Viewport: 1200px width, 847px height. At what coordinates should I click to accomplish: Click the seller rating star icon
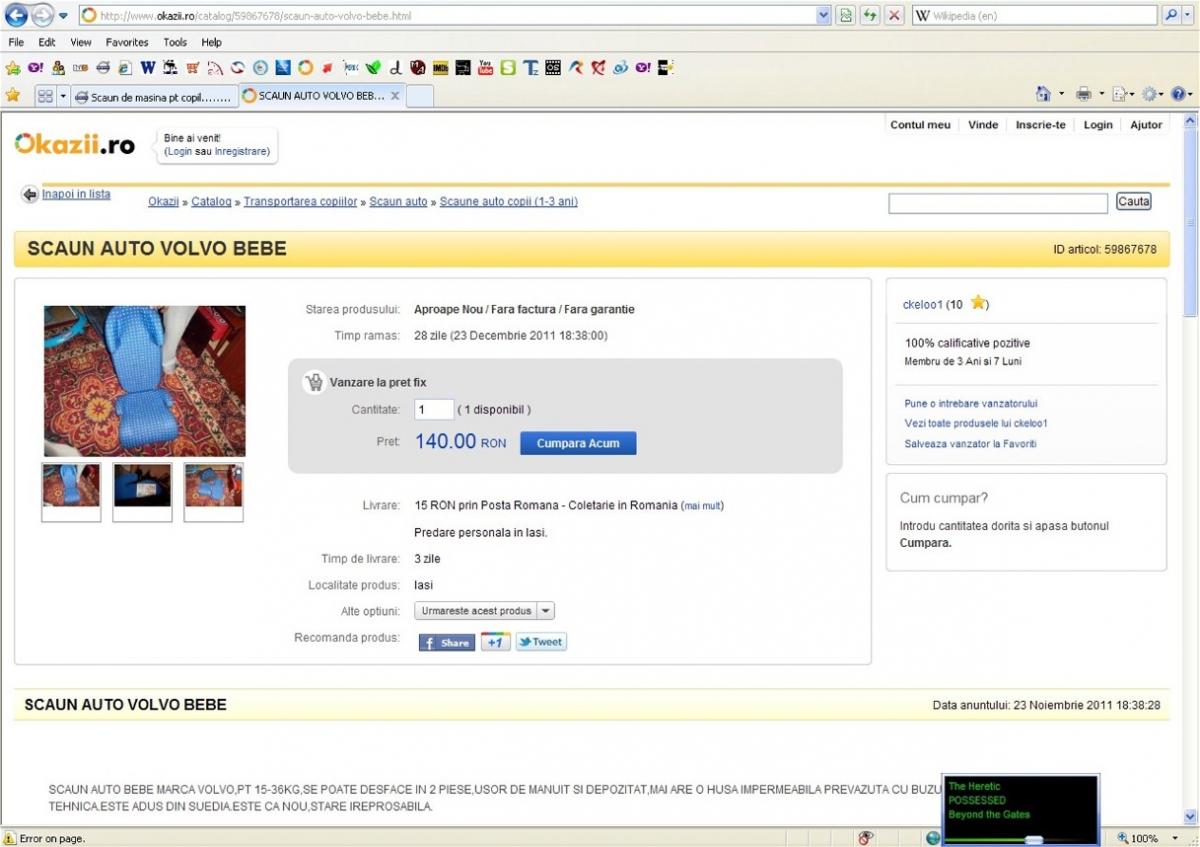click(x=977, y=303)
